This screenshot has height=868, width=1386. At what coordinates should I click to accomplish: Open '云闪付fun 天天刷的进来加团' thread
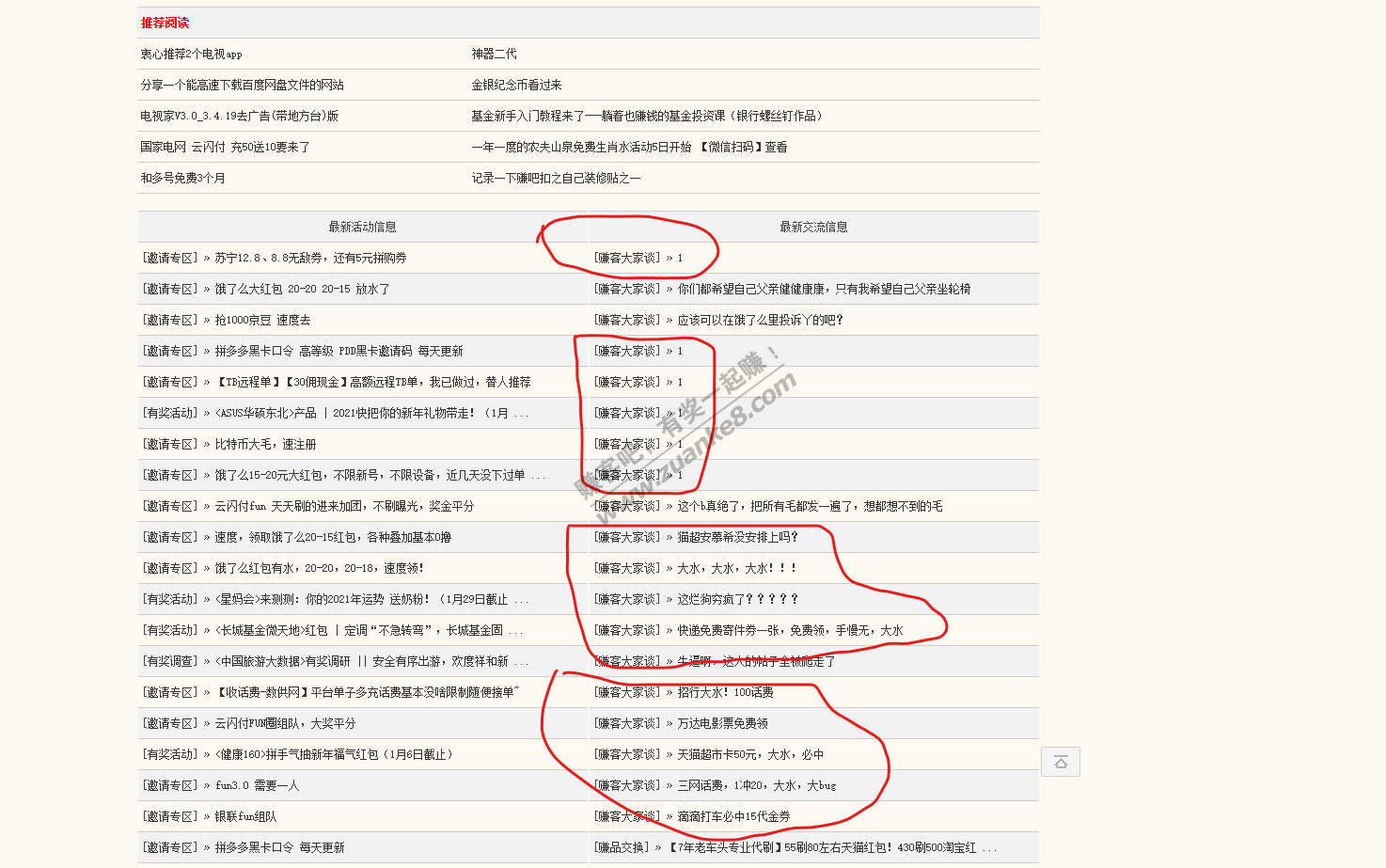345,506
